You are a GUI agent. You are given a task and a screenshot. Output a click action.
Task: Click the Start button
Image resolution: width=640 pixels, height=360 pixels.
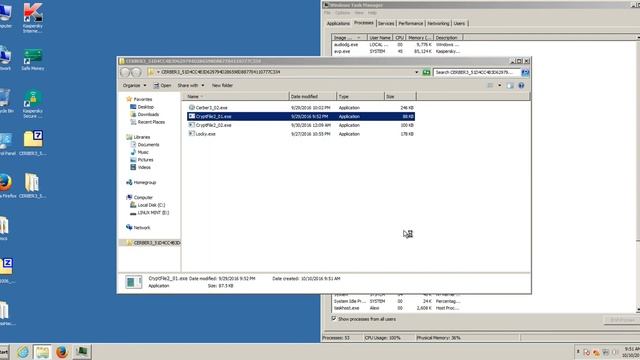pos(4,352)
